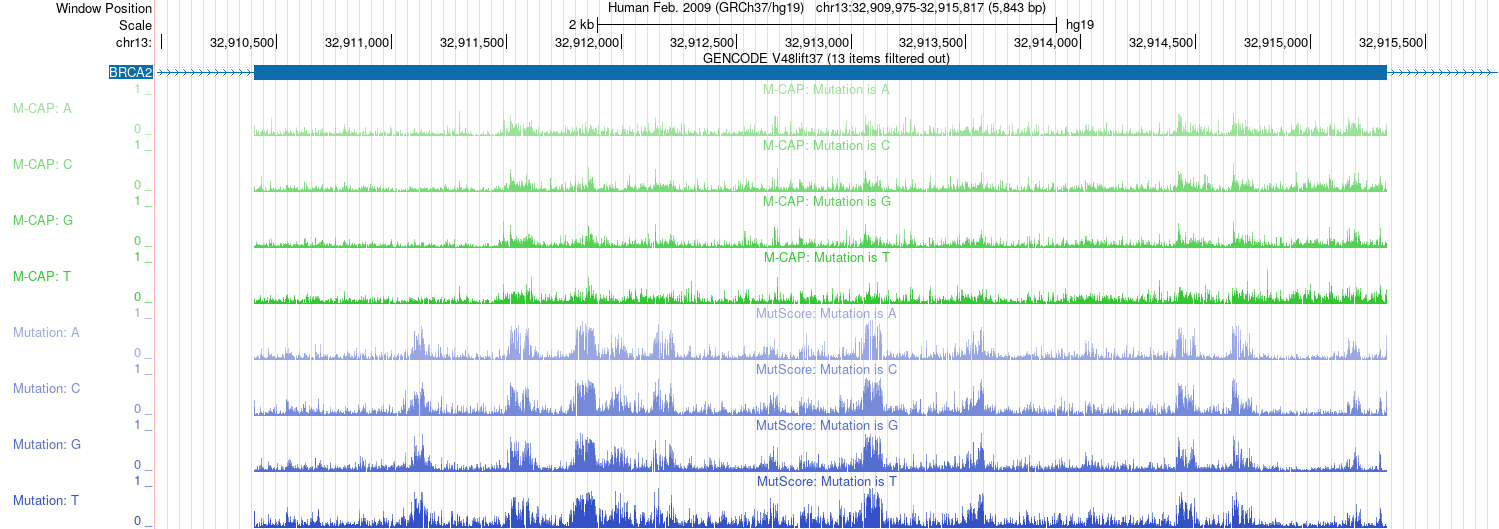Select the M-CAP: C track label
1499x529 pixels.
[x=41, y=164]
